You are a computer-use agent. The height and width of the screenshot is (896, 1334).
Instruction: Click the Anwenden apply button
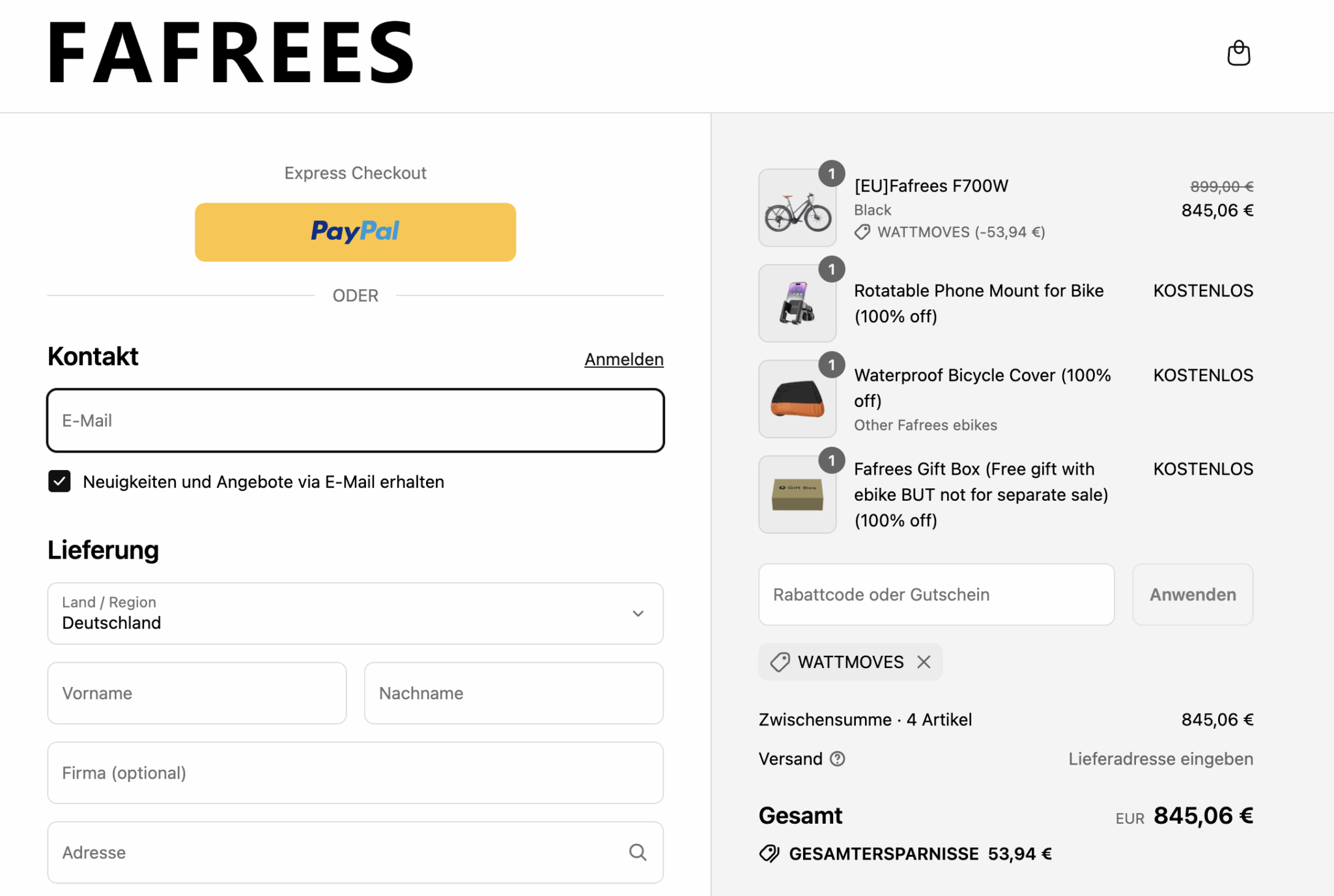1193,595
